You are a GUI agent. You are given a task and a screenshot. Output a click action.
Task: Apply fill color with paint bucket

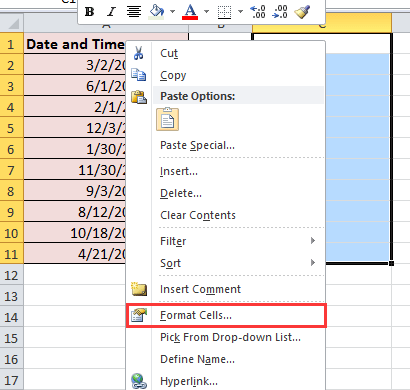[157, 12]
